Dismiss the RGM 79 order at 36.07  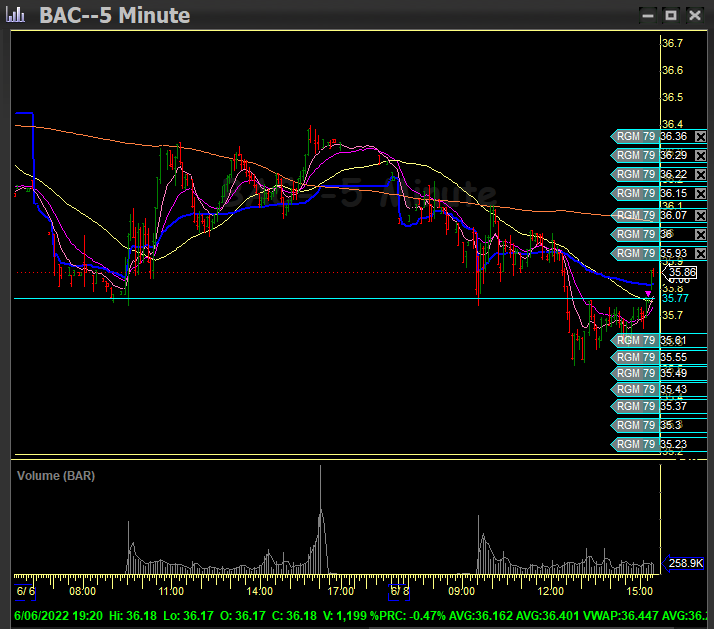click(700, 215)
